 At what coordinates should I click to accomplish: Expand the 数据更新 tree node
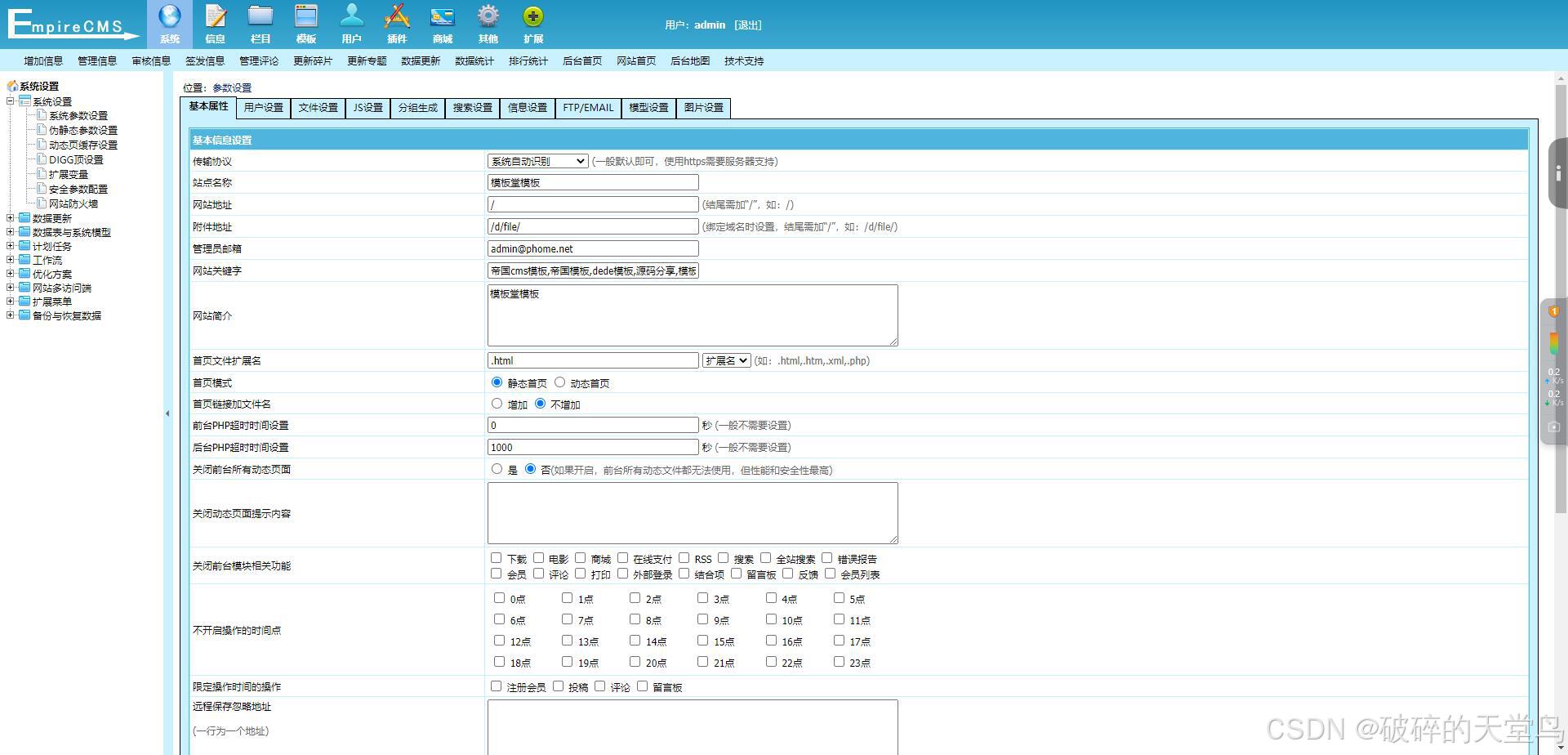point(11,218)
